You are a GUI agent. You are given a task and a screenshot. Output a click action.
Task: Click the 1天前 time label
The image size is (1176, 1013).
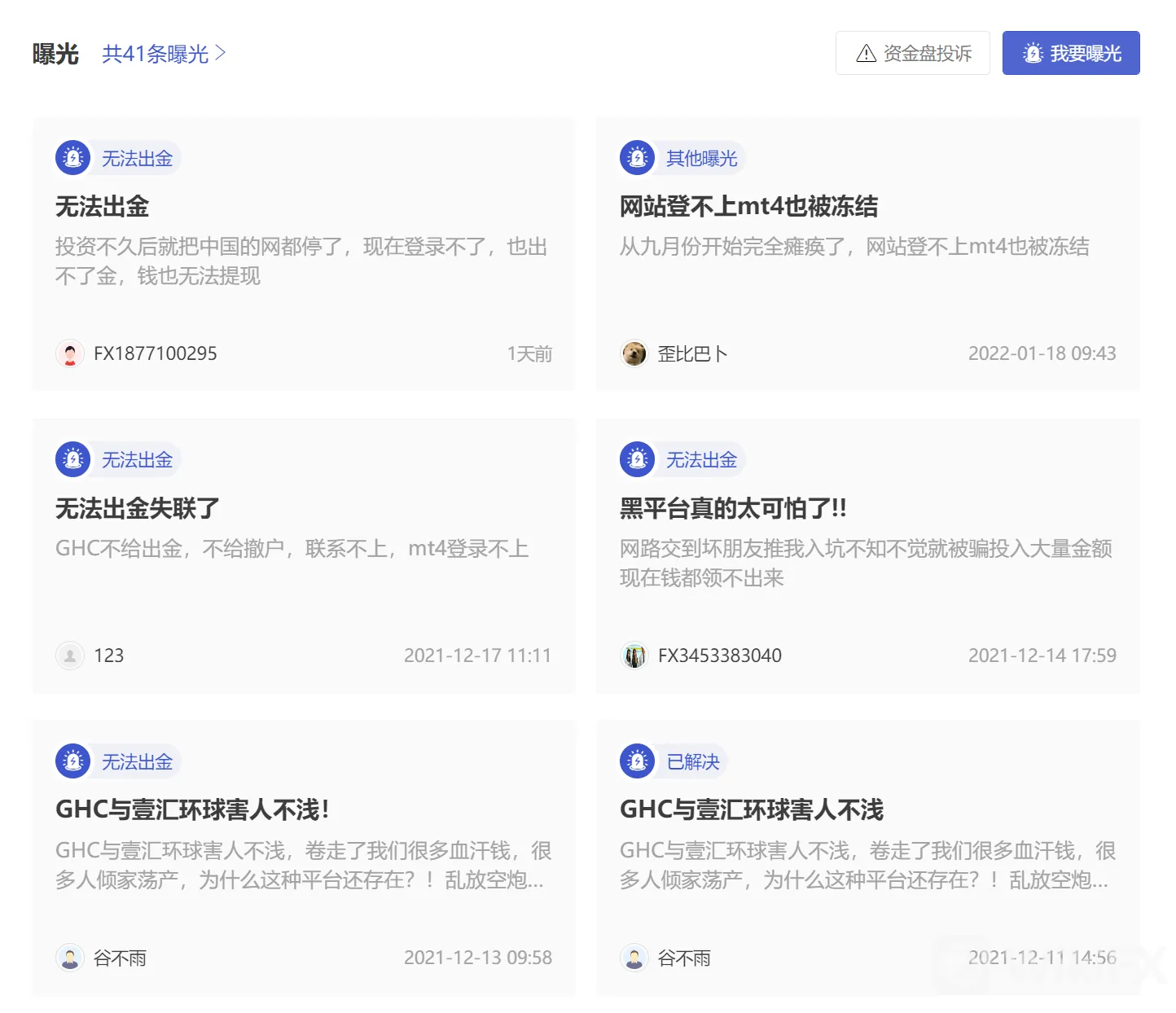529,353
